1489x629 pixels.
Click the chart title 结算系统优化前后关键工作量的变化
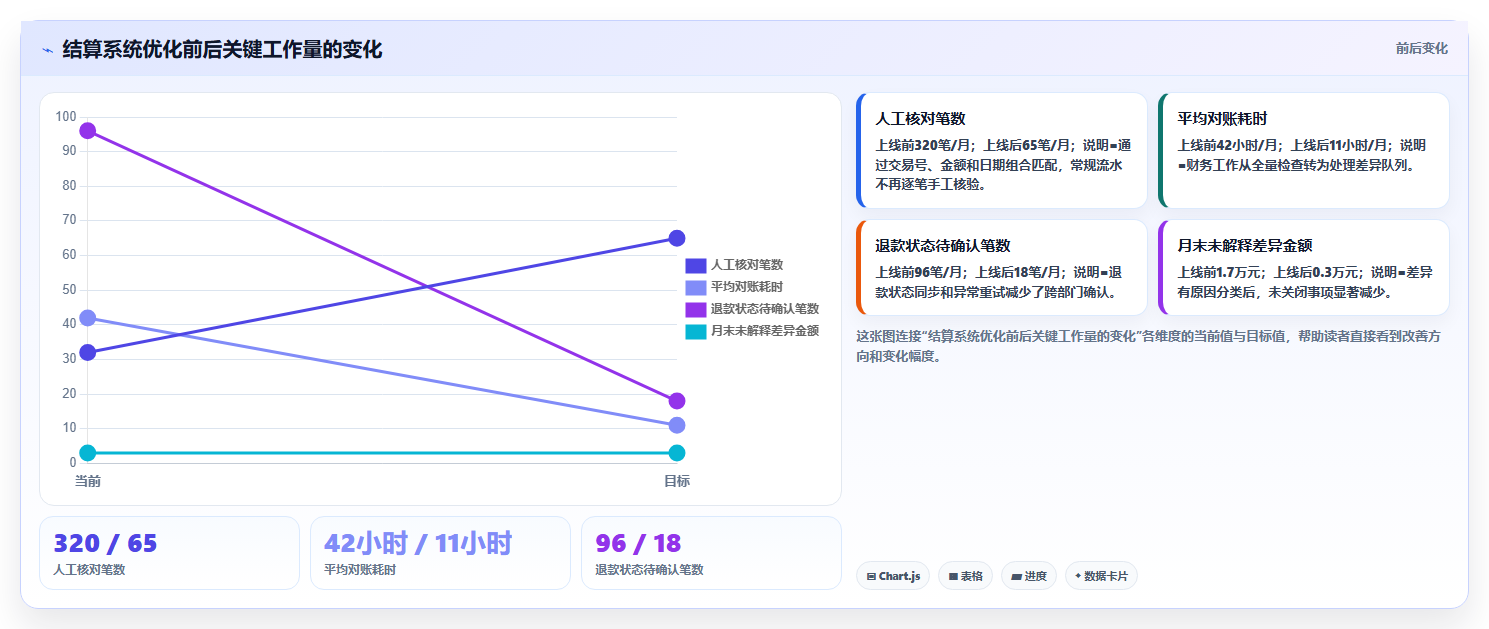(222, 49)
